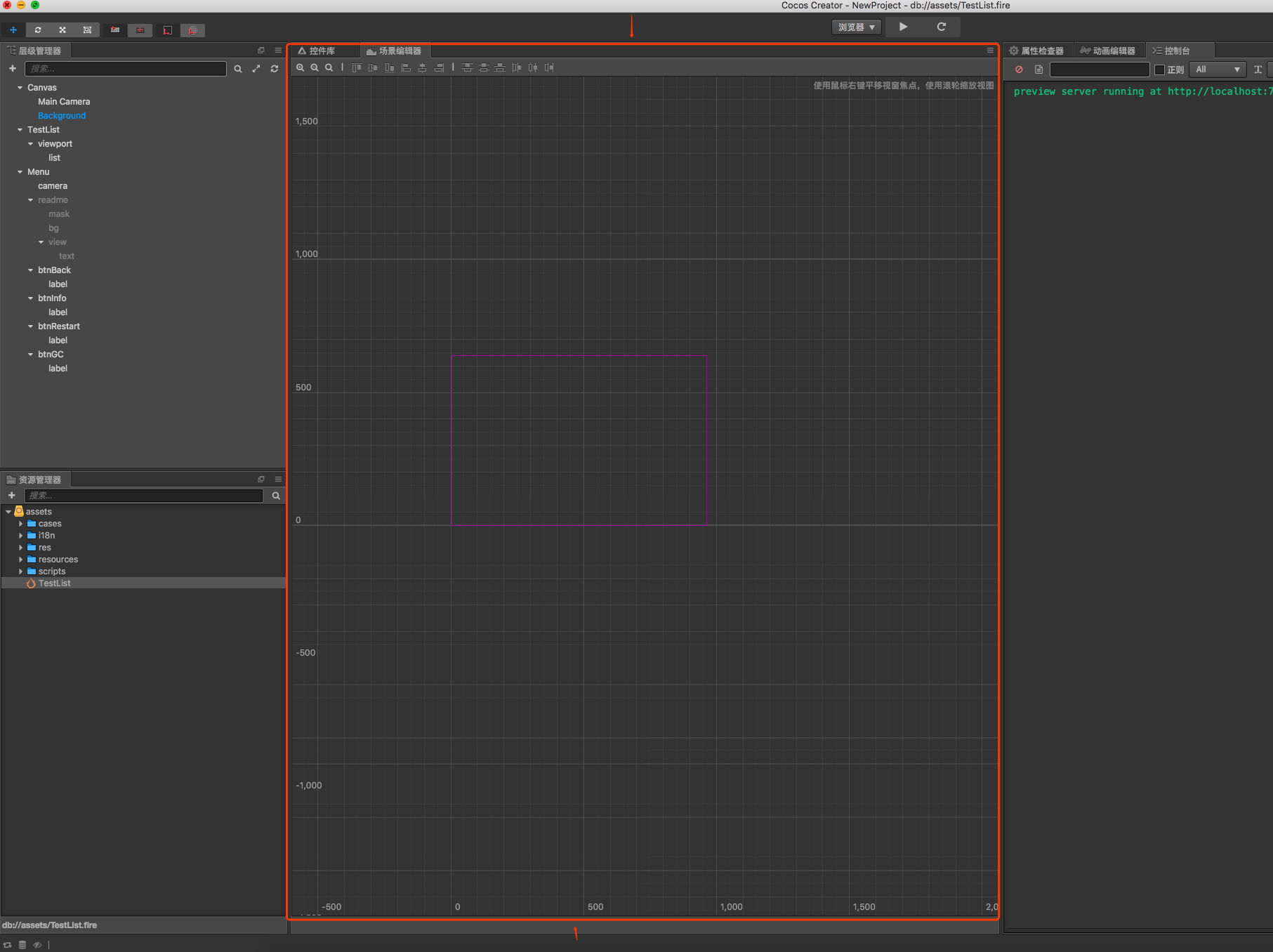Select the 层级管理器 tab

(x=34, y=51)
